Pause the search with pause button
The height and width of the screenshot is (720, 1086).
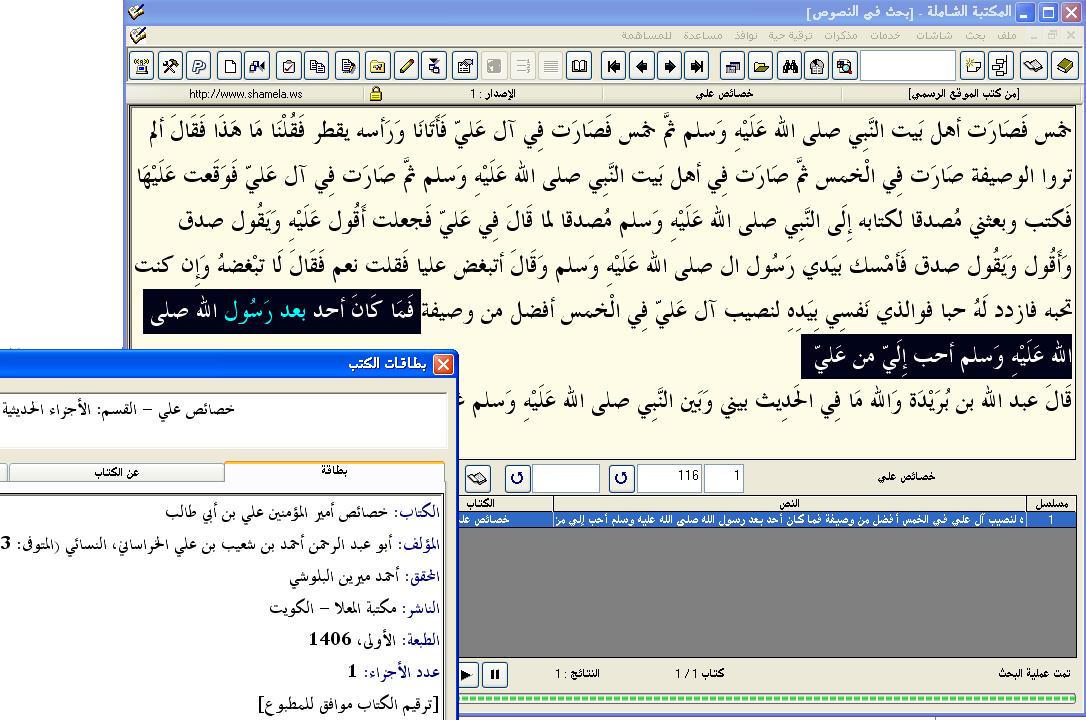pos(494,674)
